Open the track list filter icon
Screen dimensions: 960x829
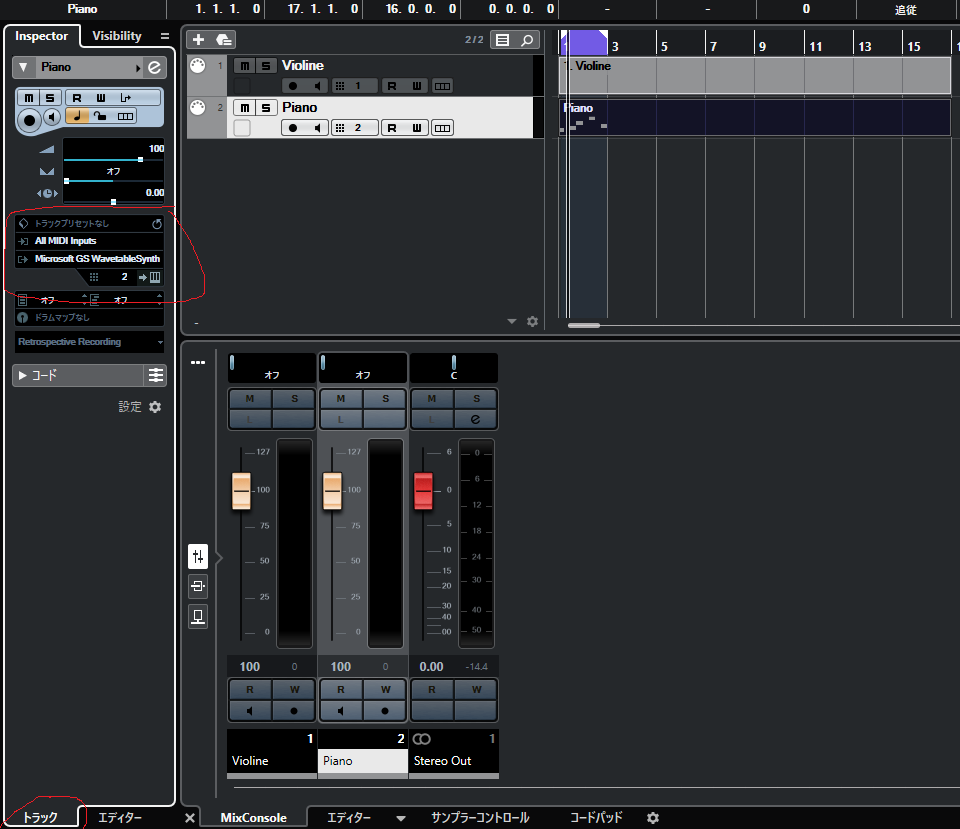click(503, 40)
